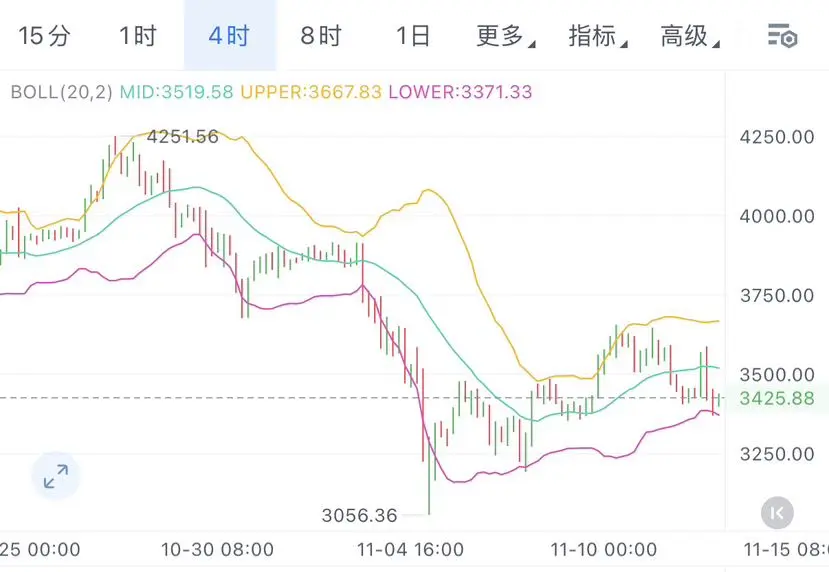Click the current price tag 3425.88
Image resolution: width=829 pixels, height=572 pixels.
click(x=777, y=398)
